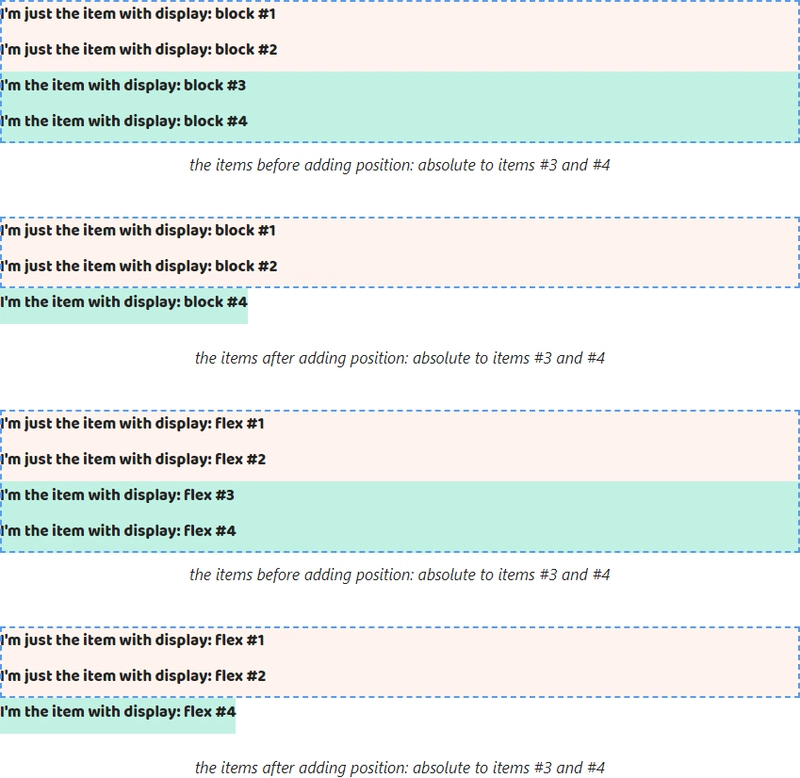Click absolute-positioned flex #4 below last container
800x778 pixels.
118,716
